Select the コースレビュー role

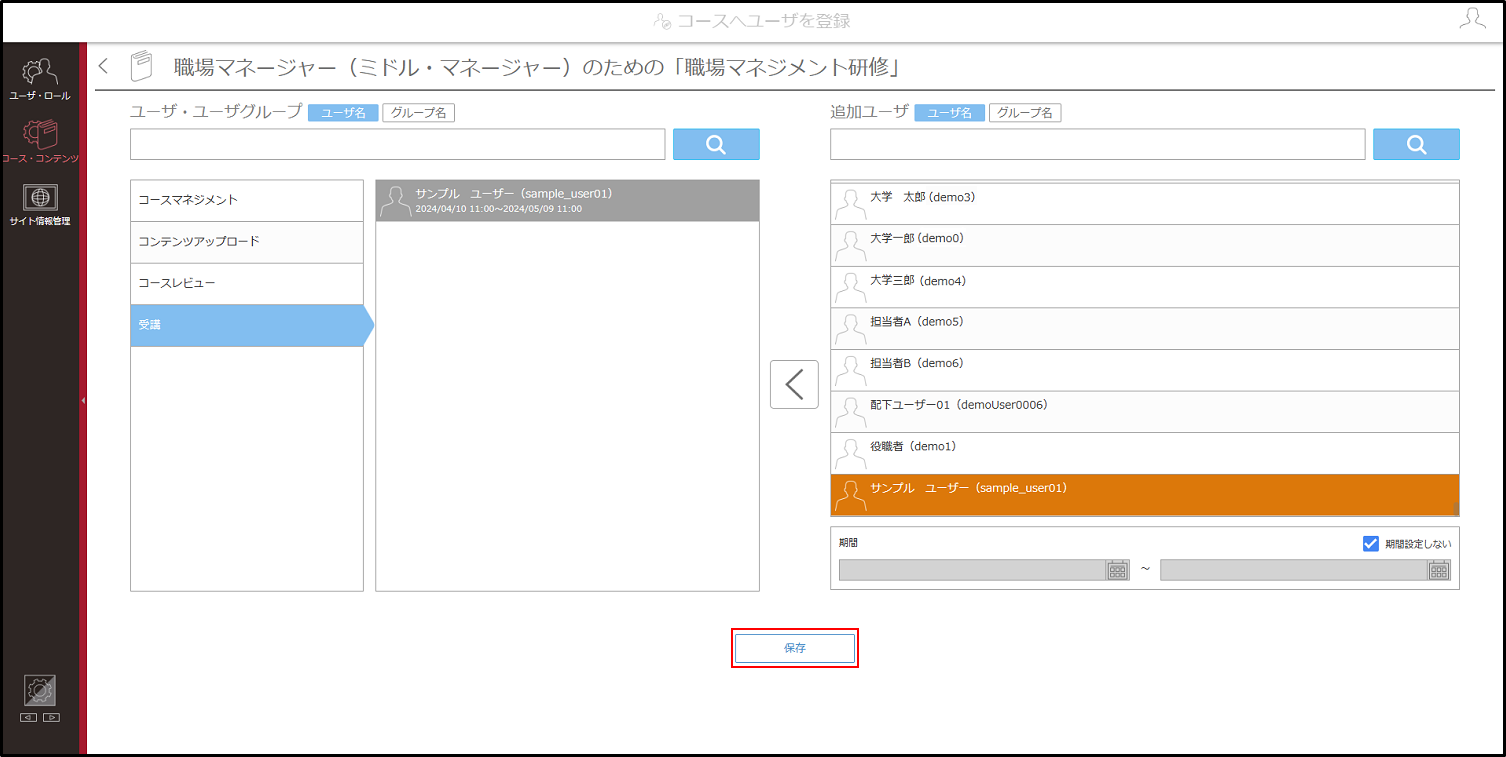click(247, 284)
